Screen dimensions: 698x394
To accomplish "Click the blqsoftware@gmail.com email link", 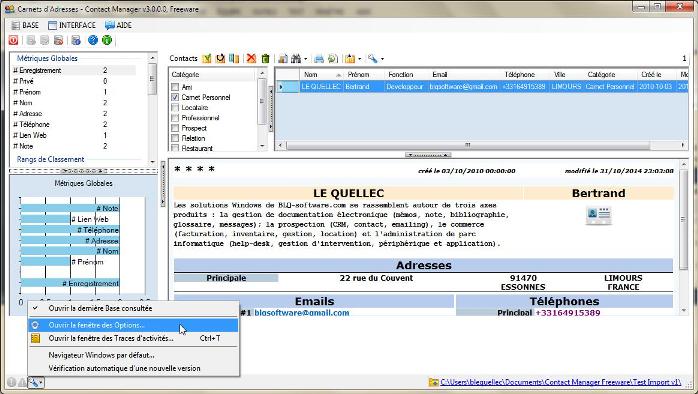I will click(302, 313).
